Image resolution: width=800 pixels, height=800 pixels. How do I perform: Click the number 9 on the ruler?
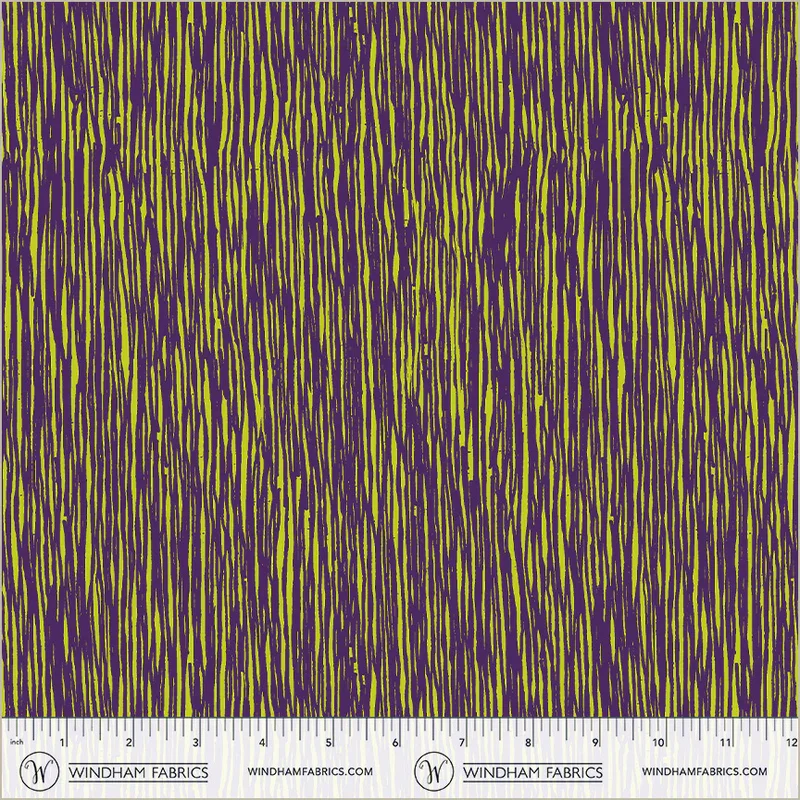click(x=595, y=743)
